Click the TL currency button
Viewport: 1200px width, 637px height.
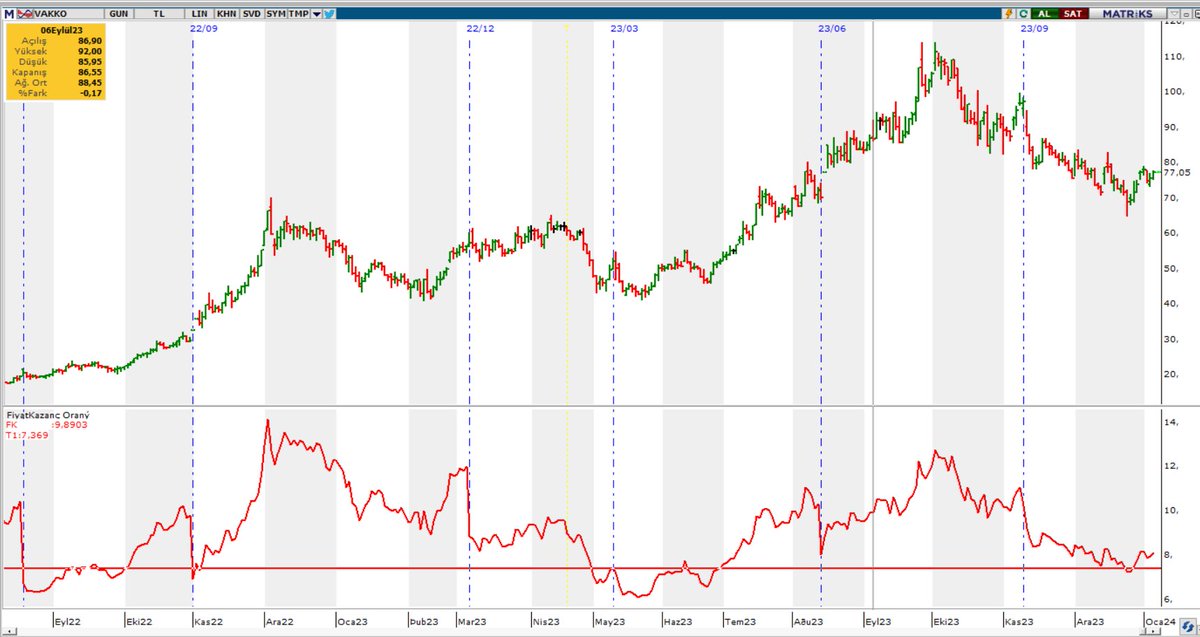pos(157,14)
